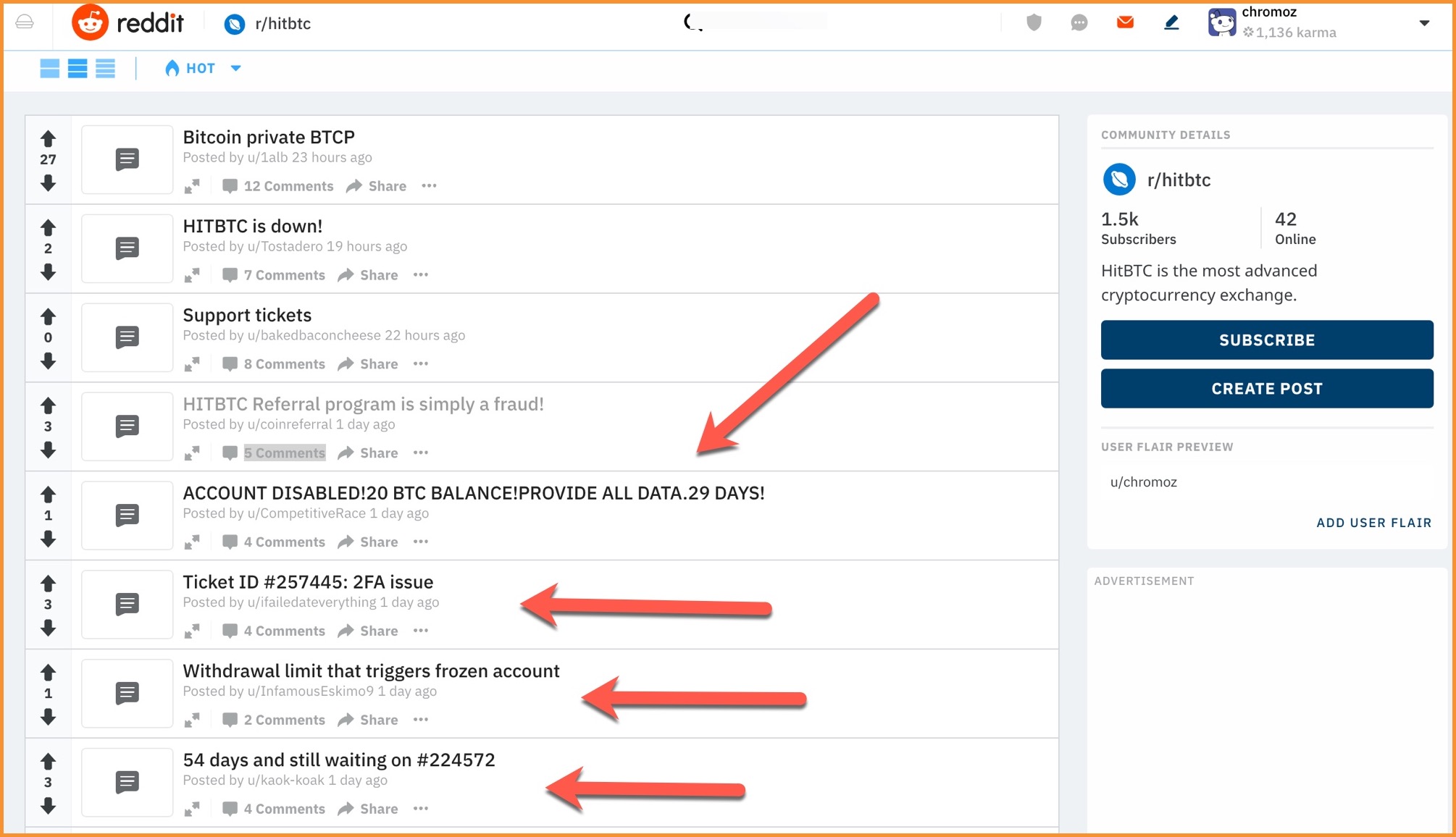
Task: Upvote the HITBTC is down post
Action: tap(48, 227)
